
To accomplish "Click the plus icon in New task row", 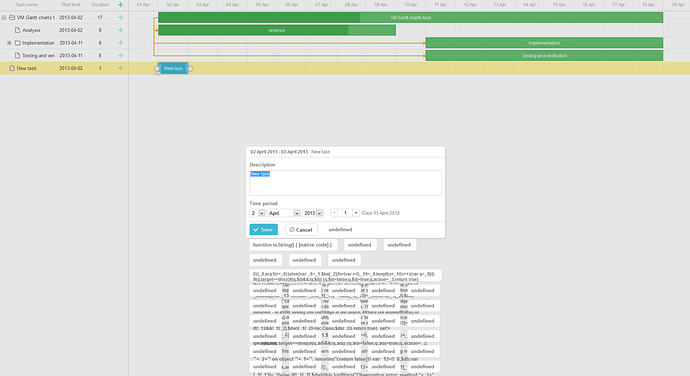I will click(121, 68).
